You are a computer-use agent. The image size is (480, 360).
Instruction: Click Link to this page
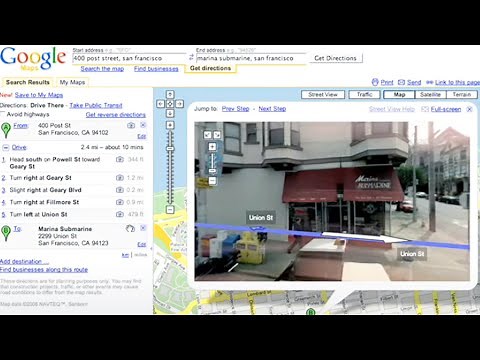pyautogui.click(x=457, y=82)
